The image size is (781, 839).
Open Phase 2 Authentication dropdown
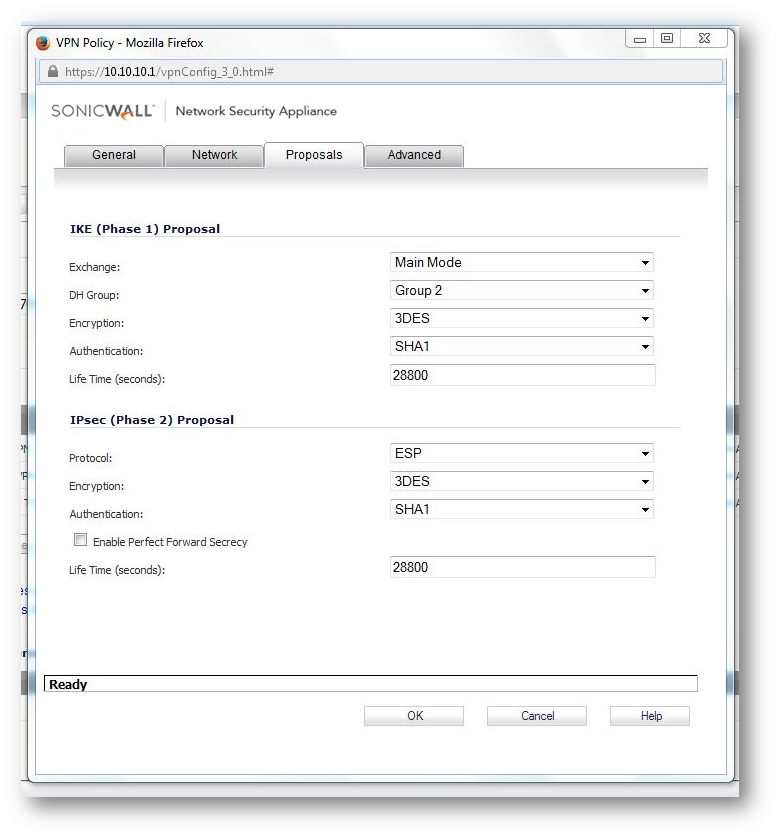tap(521, 510)
